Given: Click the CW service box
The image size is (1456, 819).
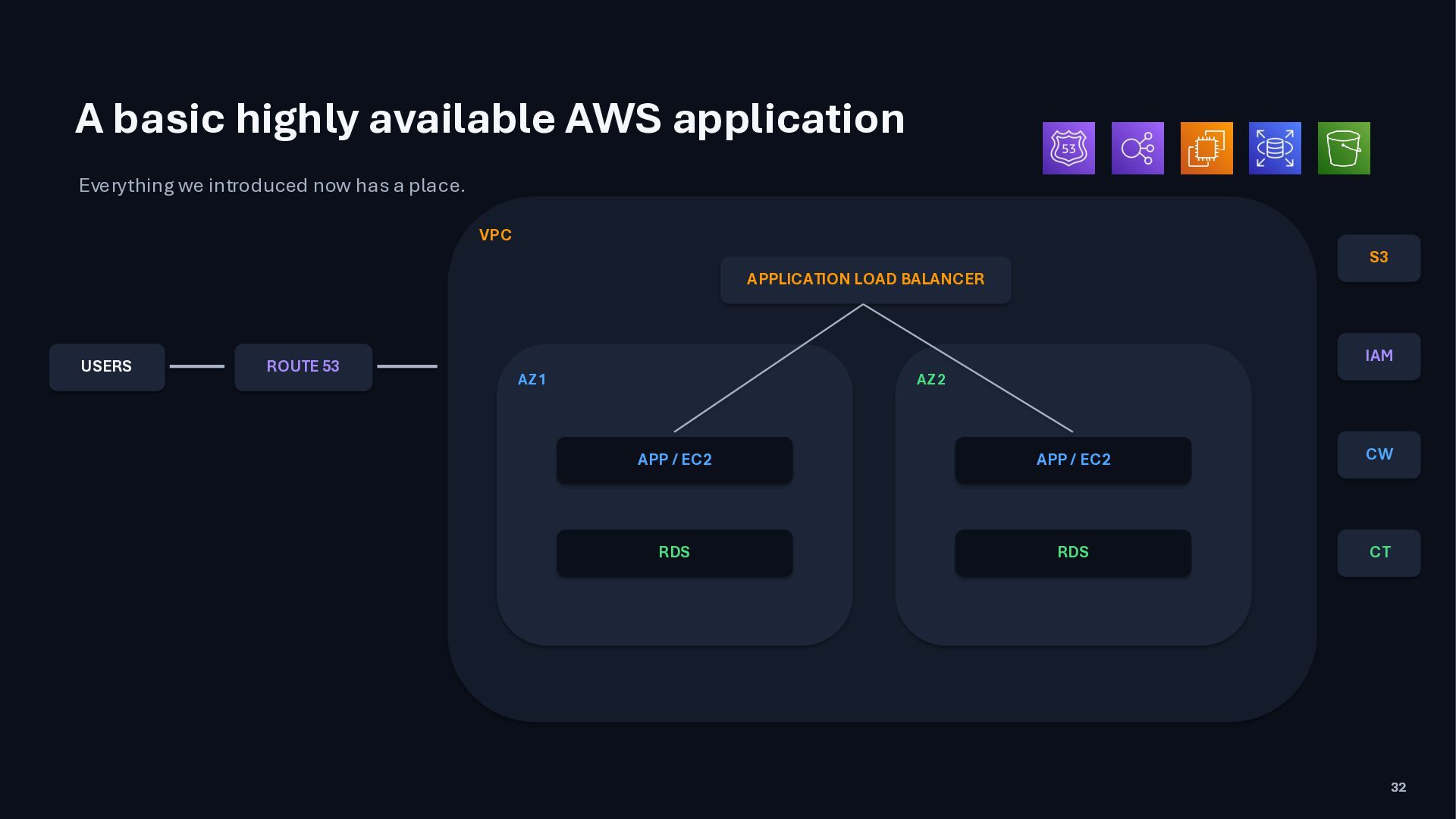Looking at the screenshot, I should tap(1379, 455).
